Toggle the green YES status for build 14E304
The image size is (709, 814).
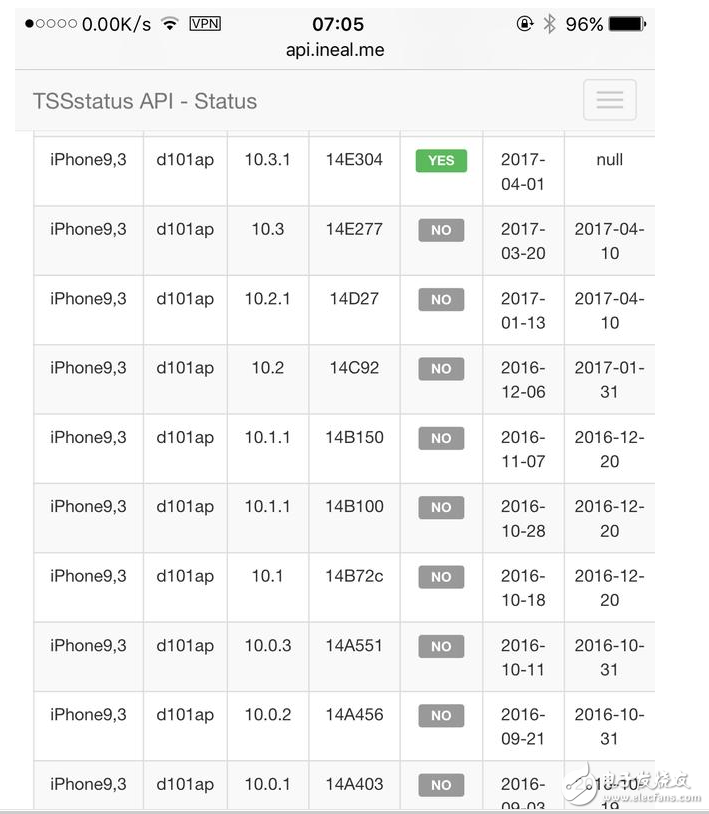(441, 160)
